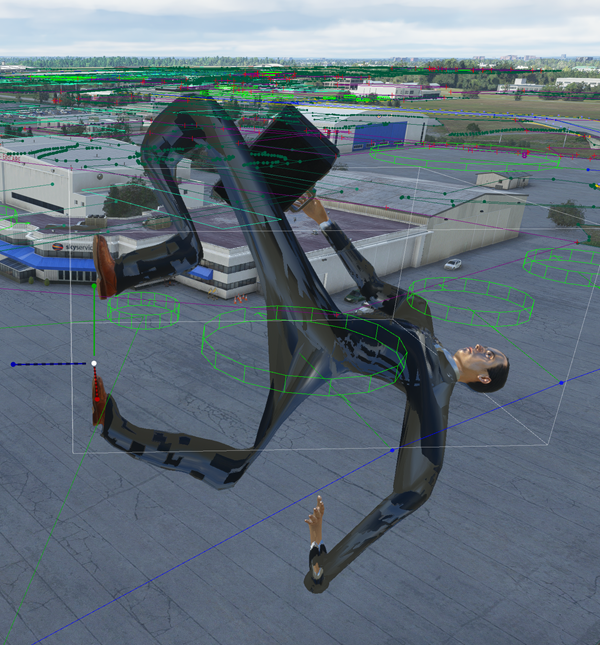Select the blue axis handle endpoint on the left
This screenshot has width=600, height=645.
(x=13, y=364)
